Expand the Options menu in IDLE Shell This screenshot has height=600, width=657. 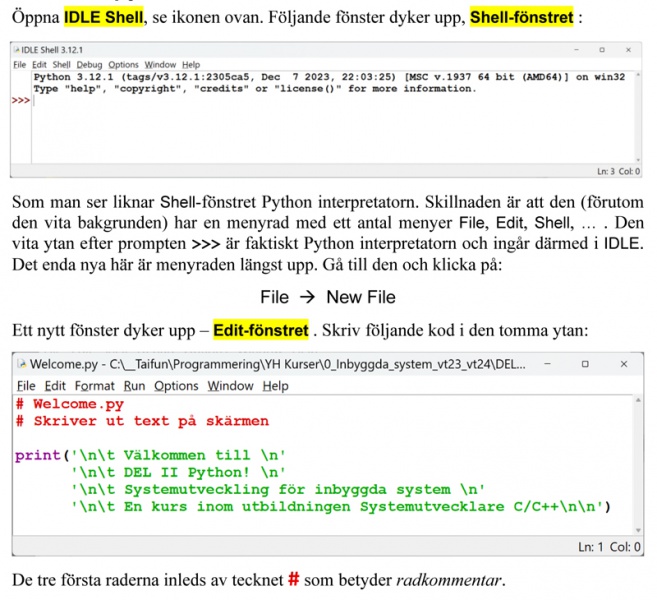point(123,65)
